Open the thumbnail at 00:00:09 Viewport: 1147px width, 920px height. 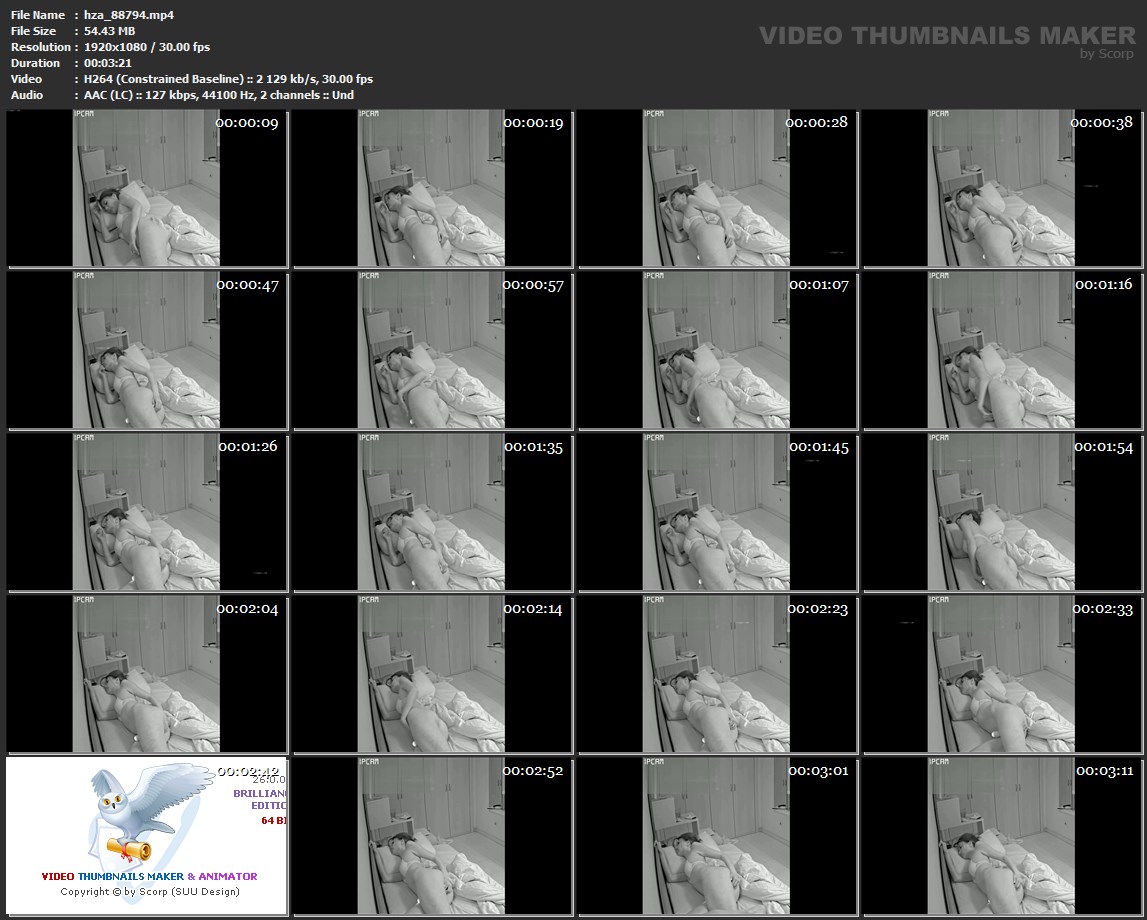pyautogui.click(x=147, y=188)
